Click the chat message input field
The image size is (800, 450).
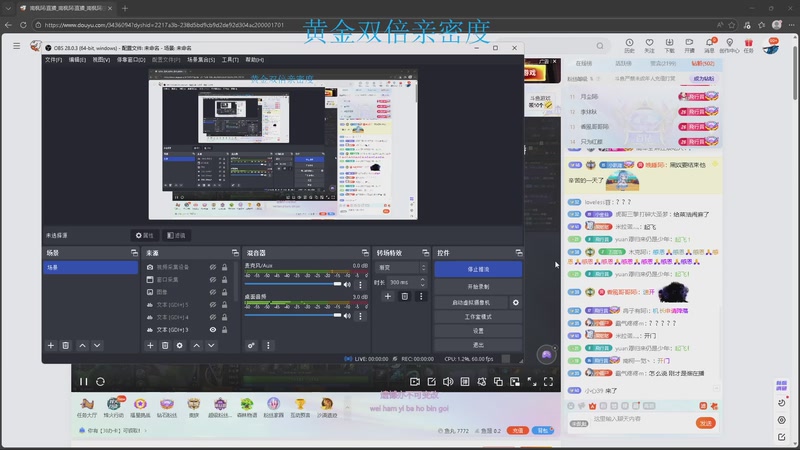click(x=641, y=419)
